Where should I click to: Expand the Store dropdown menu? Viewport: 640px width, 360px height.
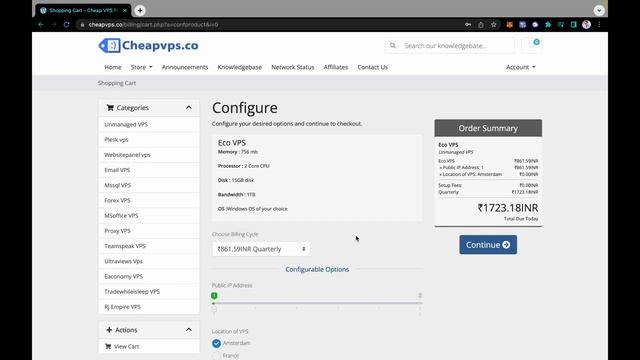tap(141, 67)
